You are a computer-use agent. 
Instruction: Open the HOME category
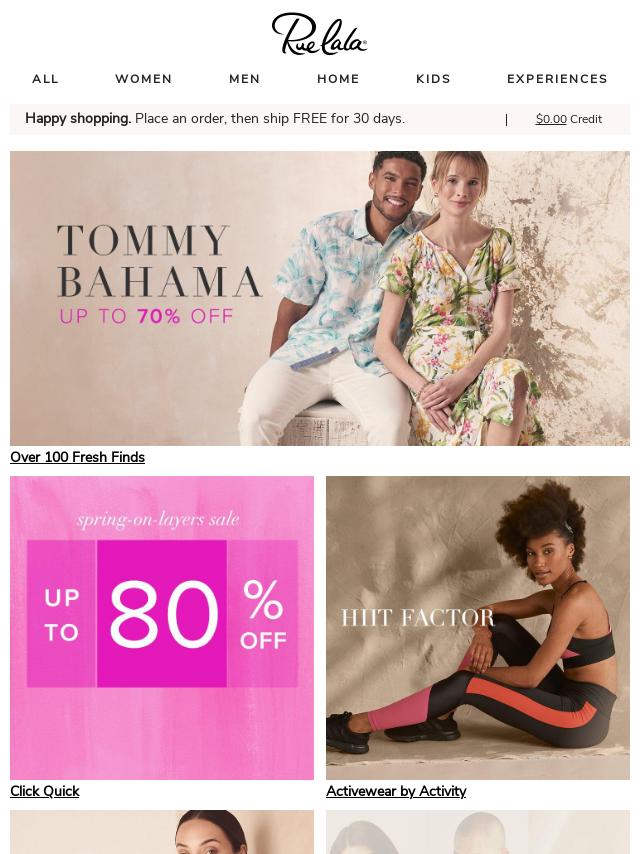tap(338, 79)
